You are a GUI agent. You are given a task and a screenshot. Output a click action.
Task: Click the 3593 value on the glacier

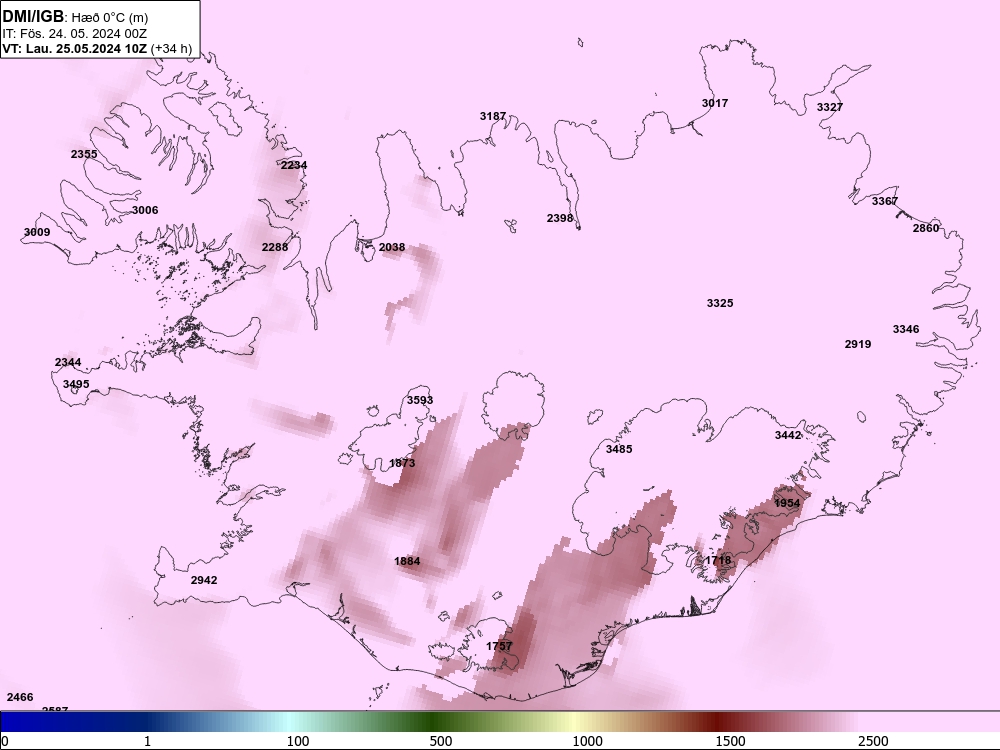[420, 401]
